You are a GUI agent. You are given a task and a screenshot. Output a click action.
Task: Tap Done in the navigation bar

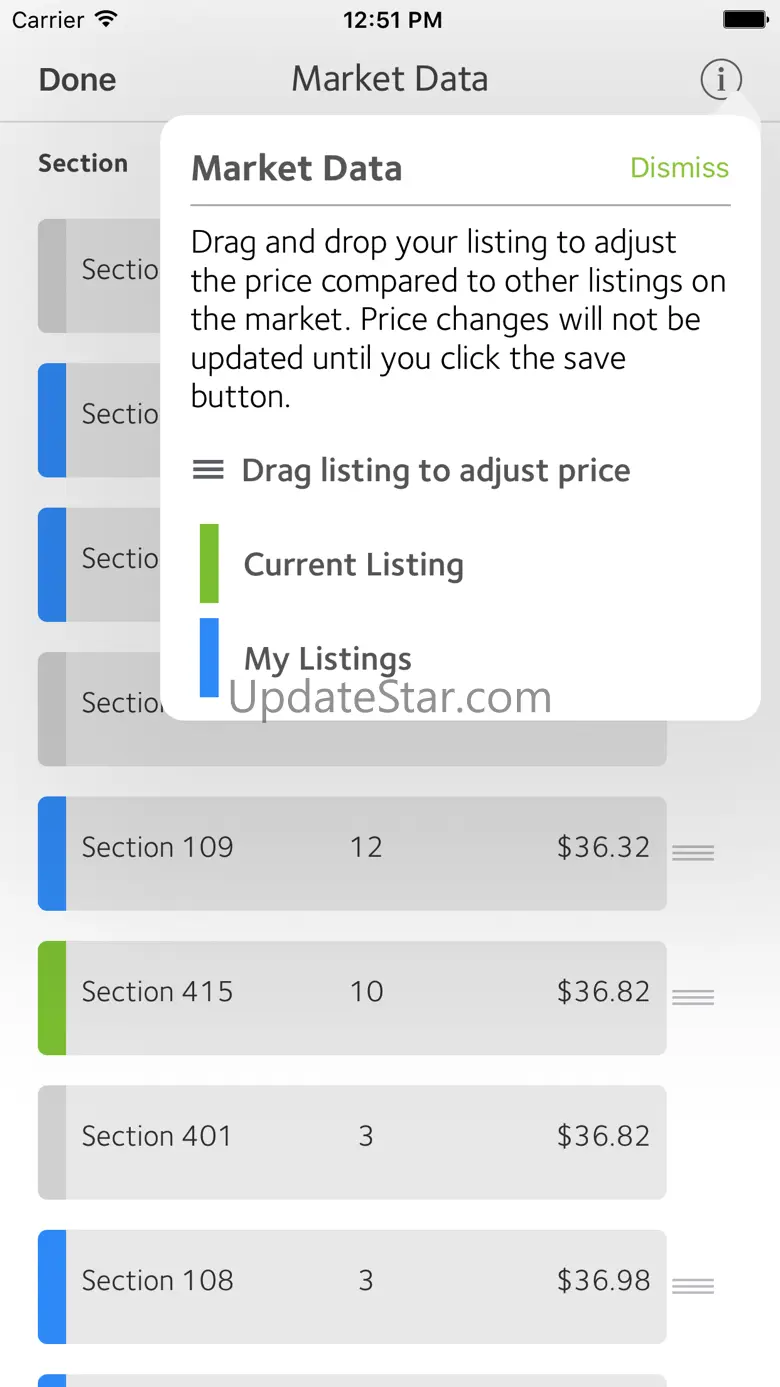tap(77, 80)
